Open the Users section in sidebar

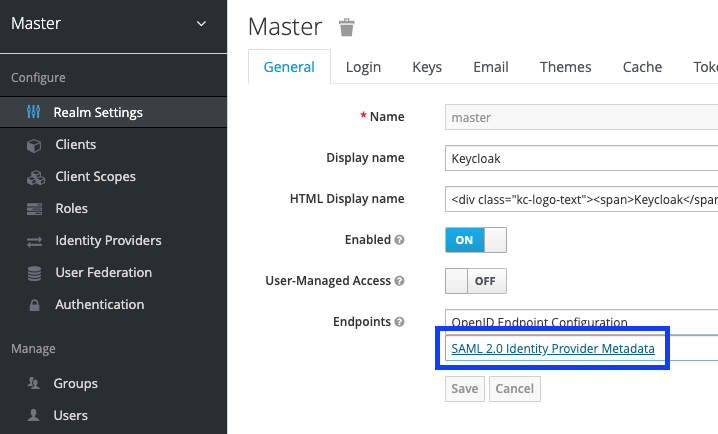coord(71,415)
